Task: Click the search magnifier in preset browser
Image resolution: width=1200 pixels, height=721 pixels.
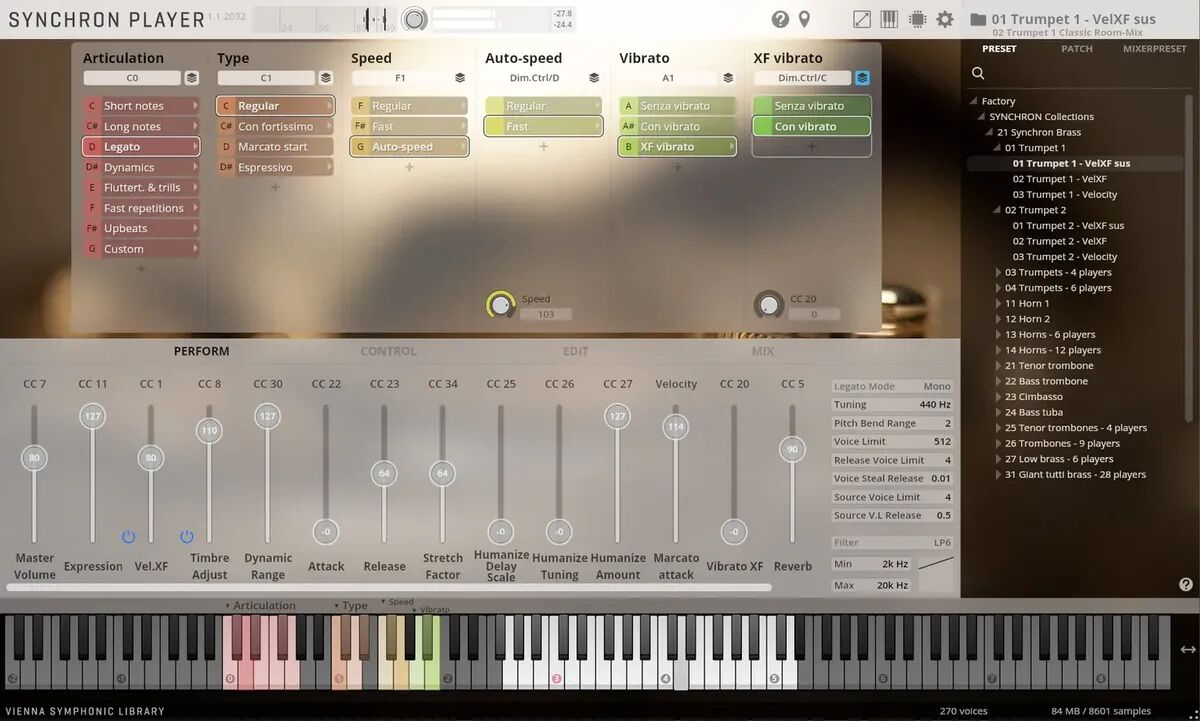Action: [x=978, y=73]
